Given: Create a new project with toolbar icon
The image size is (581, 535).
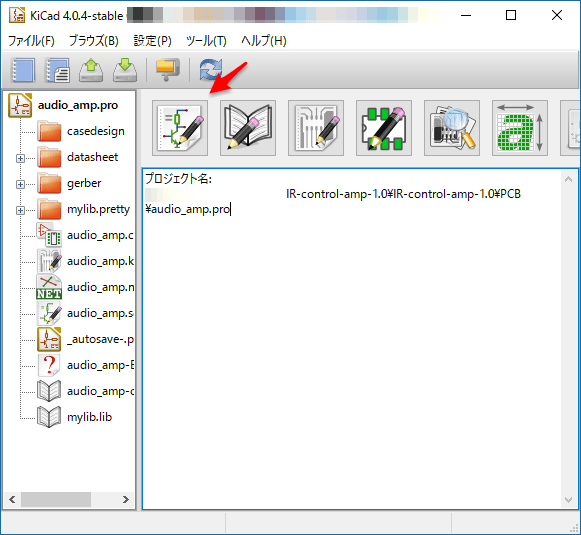Looking at the screenshot, I should coord(23,70).
